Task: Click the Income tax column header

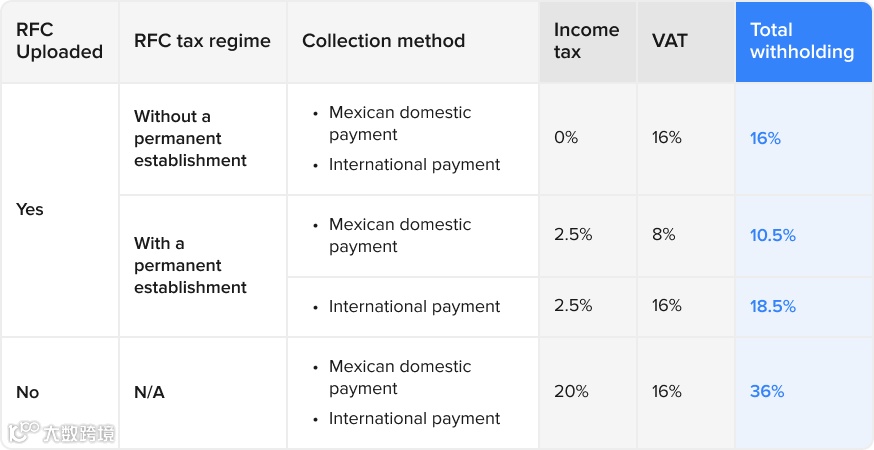Action: [587, 41]
